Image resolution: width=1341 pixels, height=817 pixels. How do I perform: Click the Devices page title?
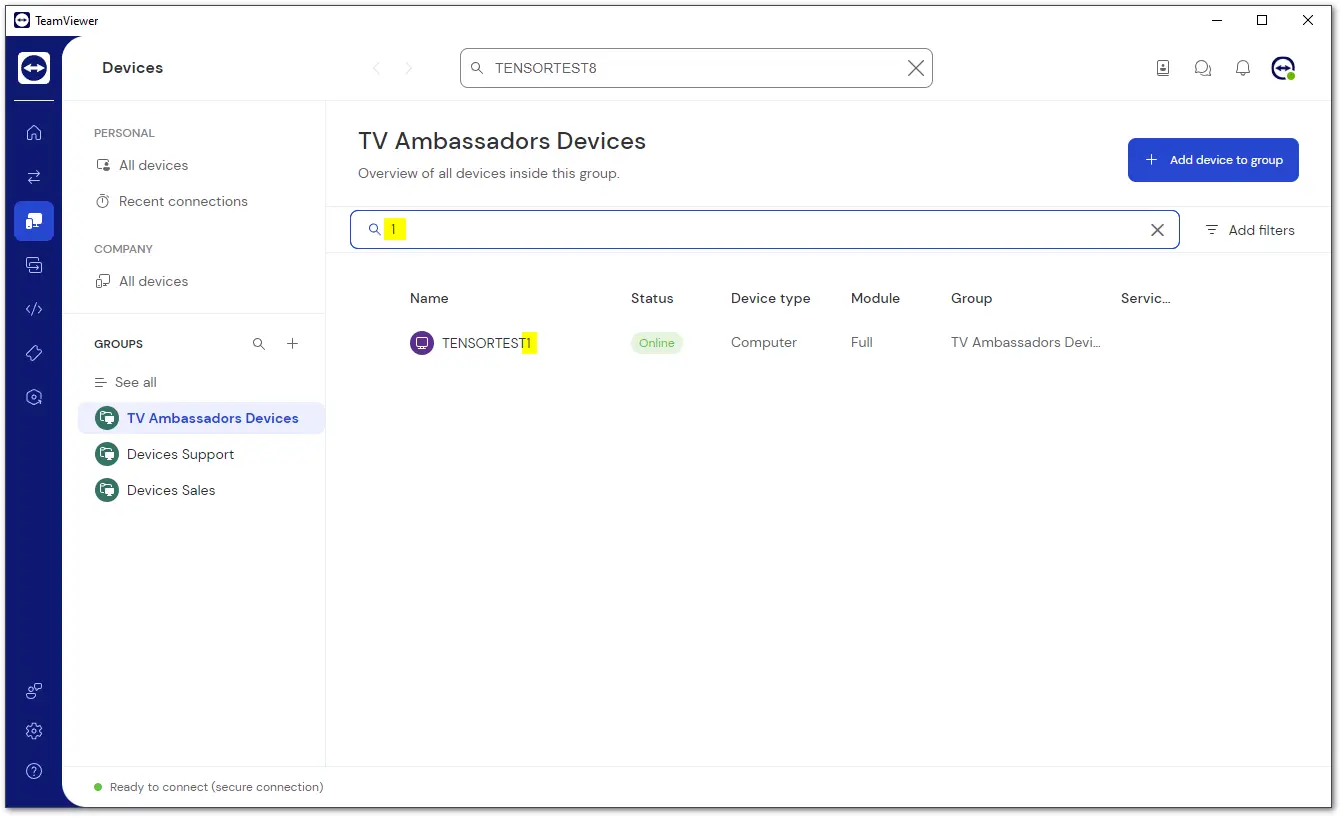pyautogui.click(x=133, y=68)
